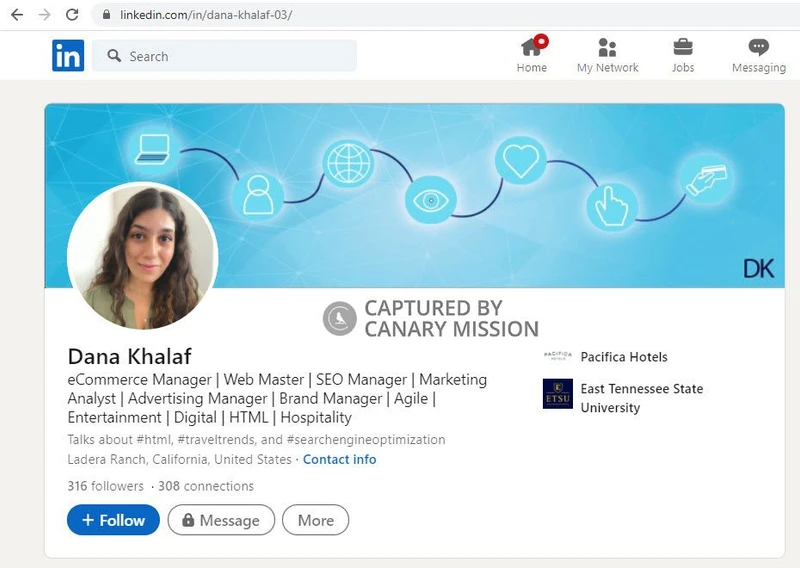The height and width of the screenshot is (568, 800).
Task: Click the URL linkedin.com/in/dana-khalaf-03/ in address bar
Action: pyautogui.click(x=206, y=15)
